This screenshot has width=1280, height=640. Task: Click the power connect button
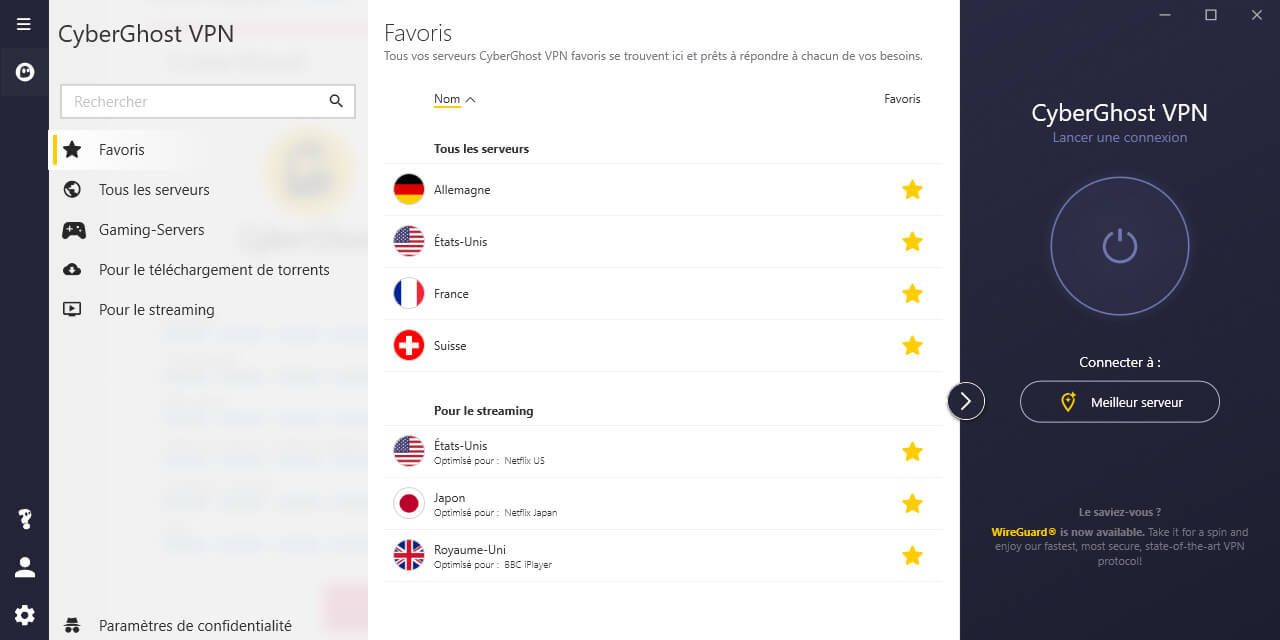click(1120, 245)
